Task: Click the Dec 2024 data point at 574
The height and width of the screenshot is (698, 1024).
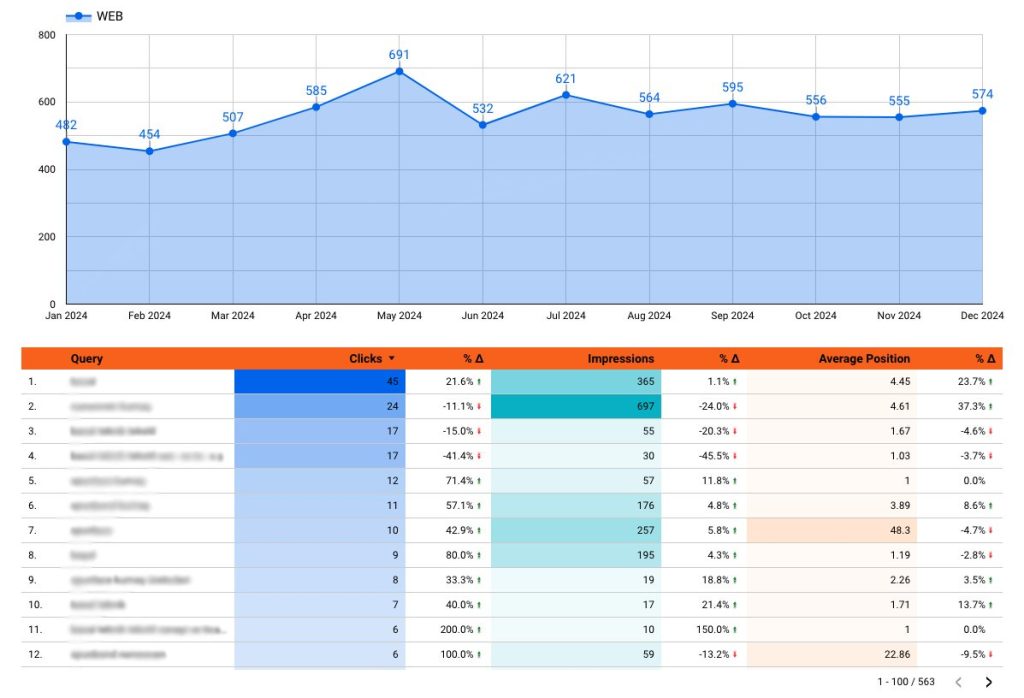Action: coord(982,111)
